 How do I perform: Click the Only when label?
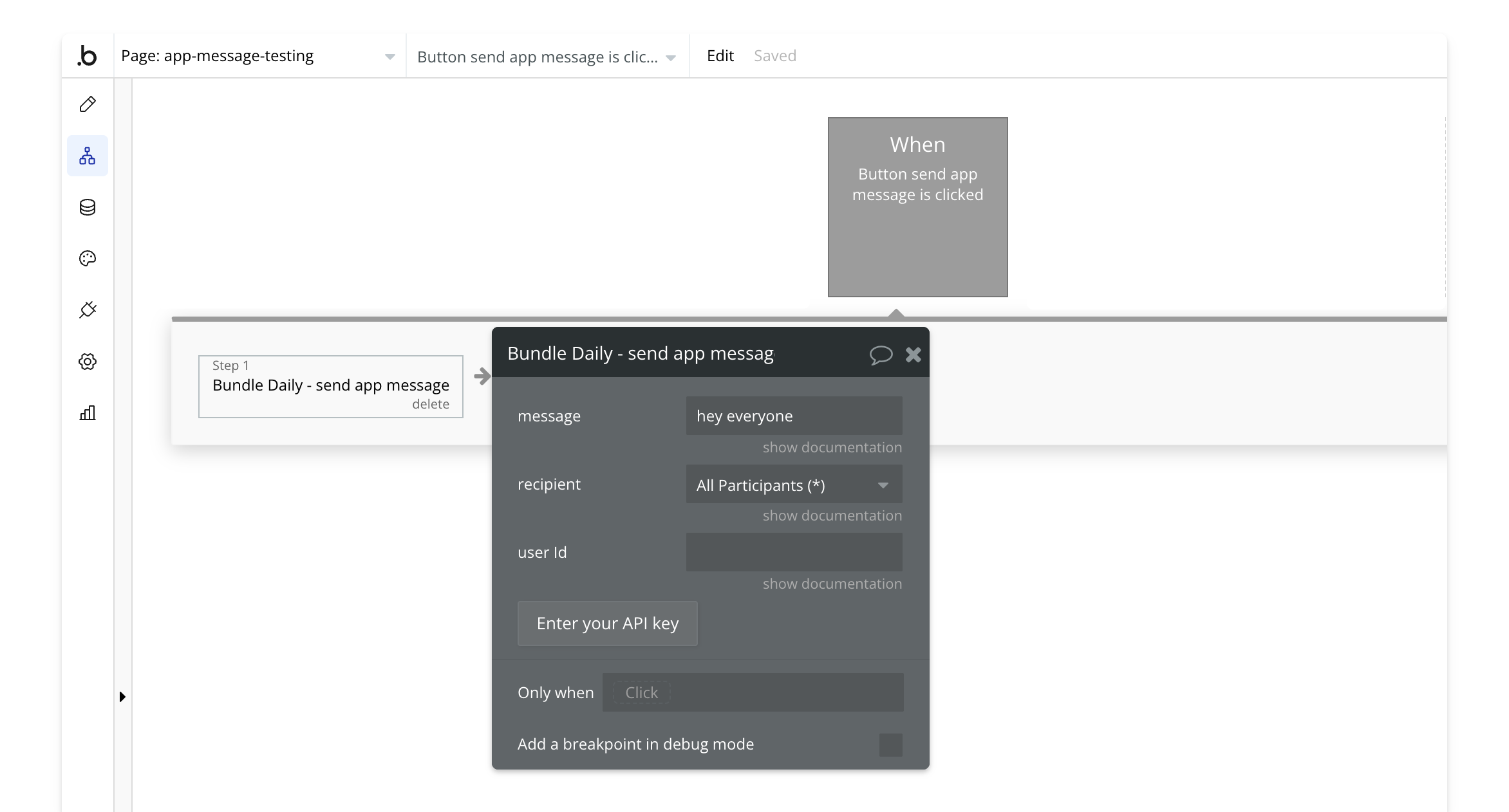coord(556,693)
